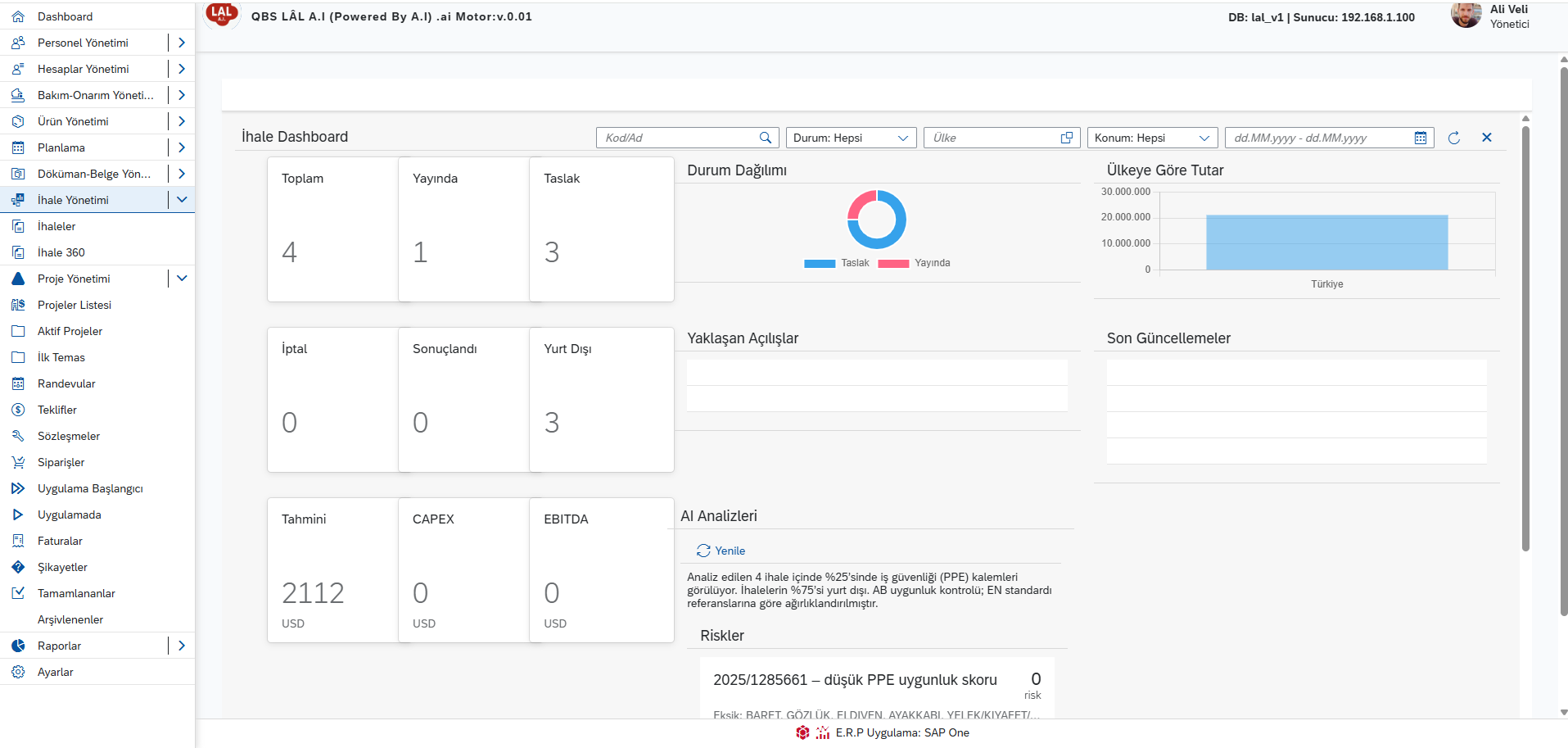Open the Taslak tile showing 3
The height and width of the screenshot is (748, 1568).
(x=602, y=229)
